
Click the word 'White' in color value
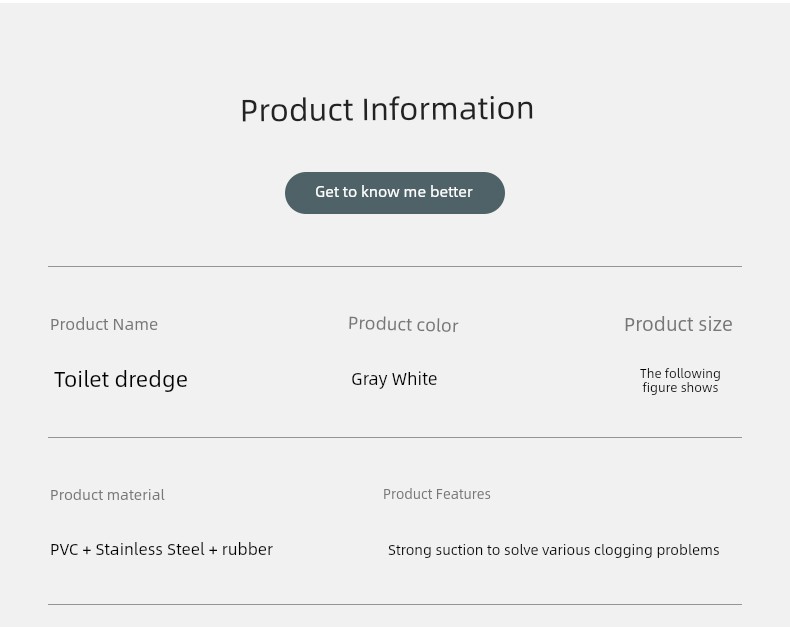[415, 379]
